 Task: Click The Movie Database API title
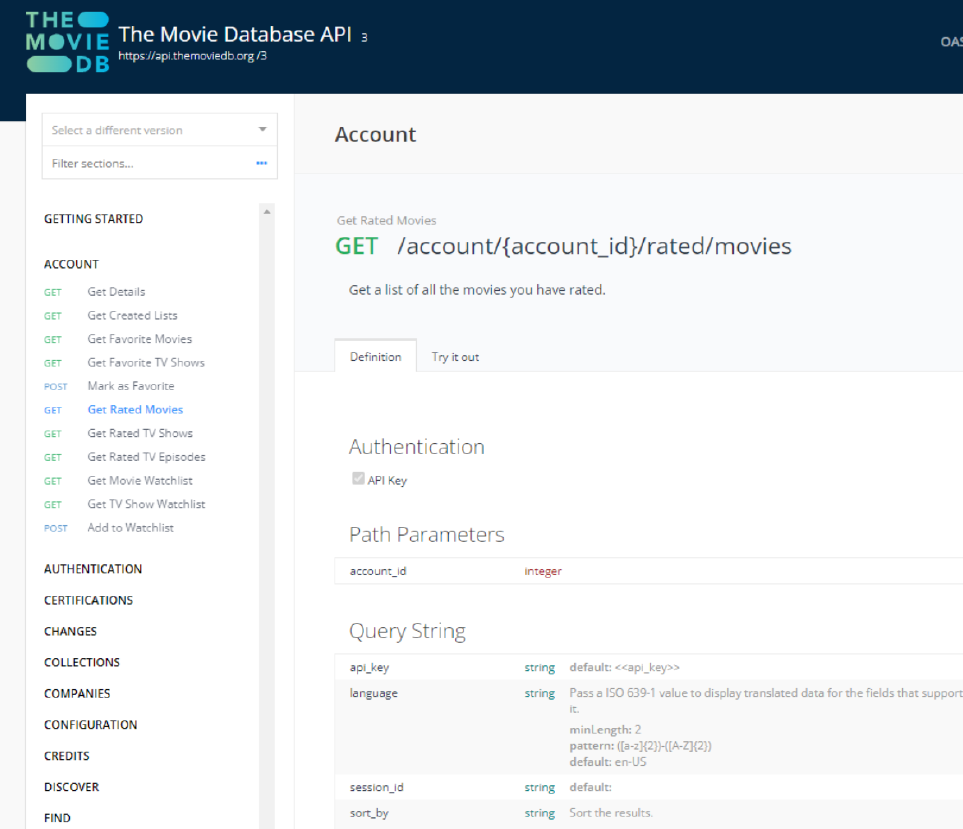(235, 34)
